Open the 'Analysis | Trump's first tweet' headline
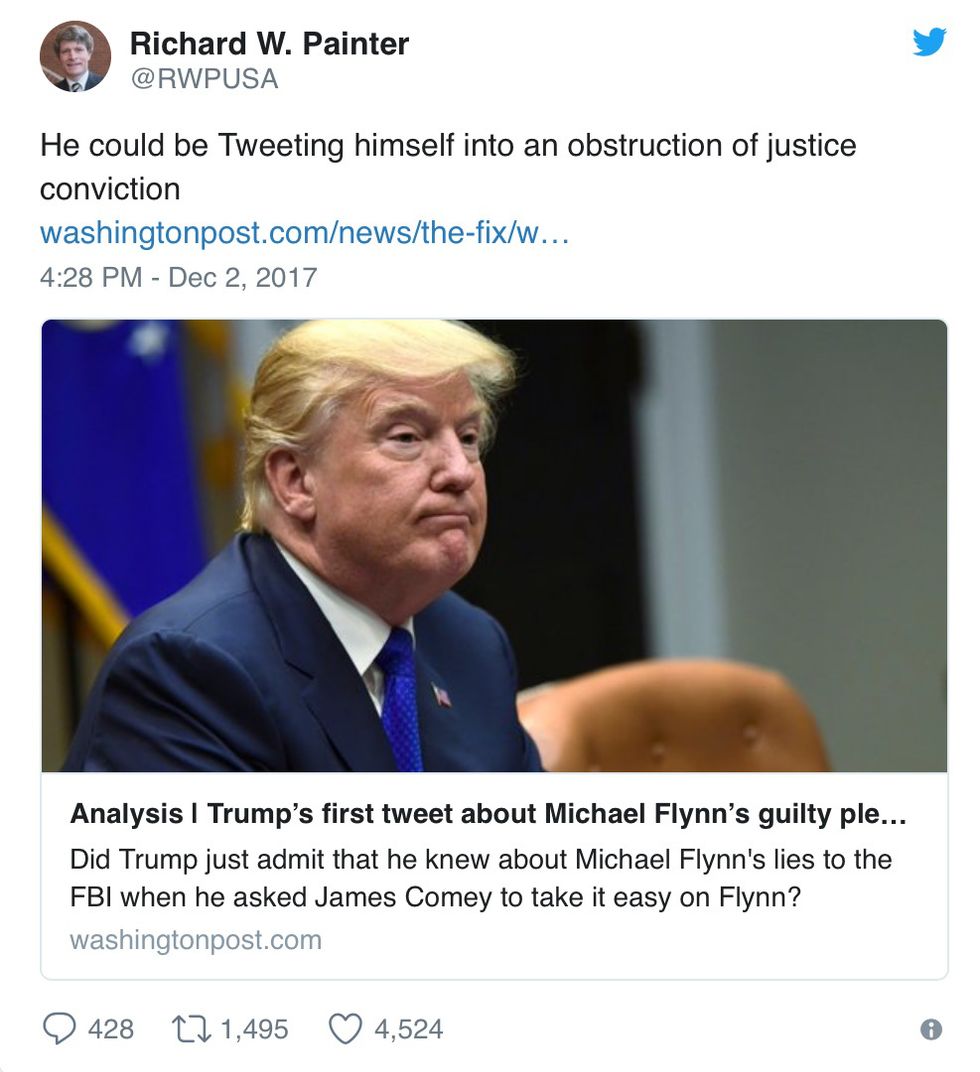The image size is (980, 1072). (488, 814)
